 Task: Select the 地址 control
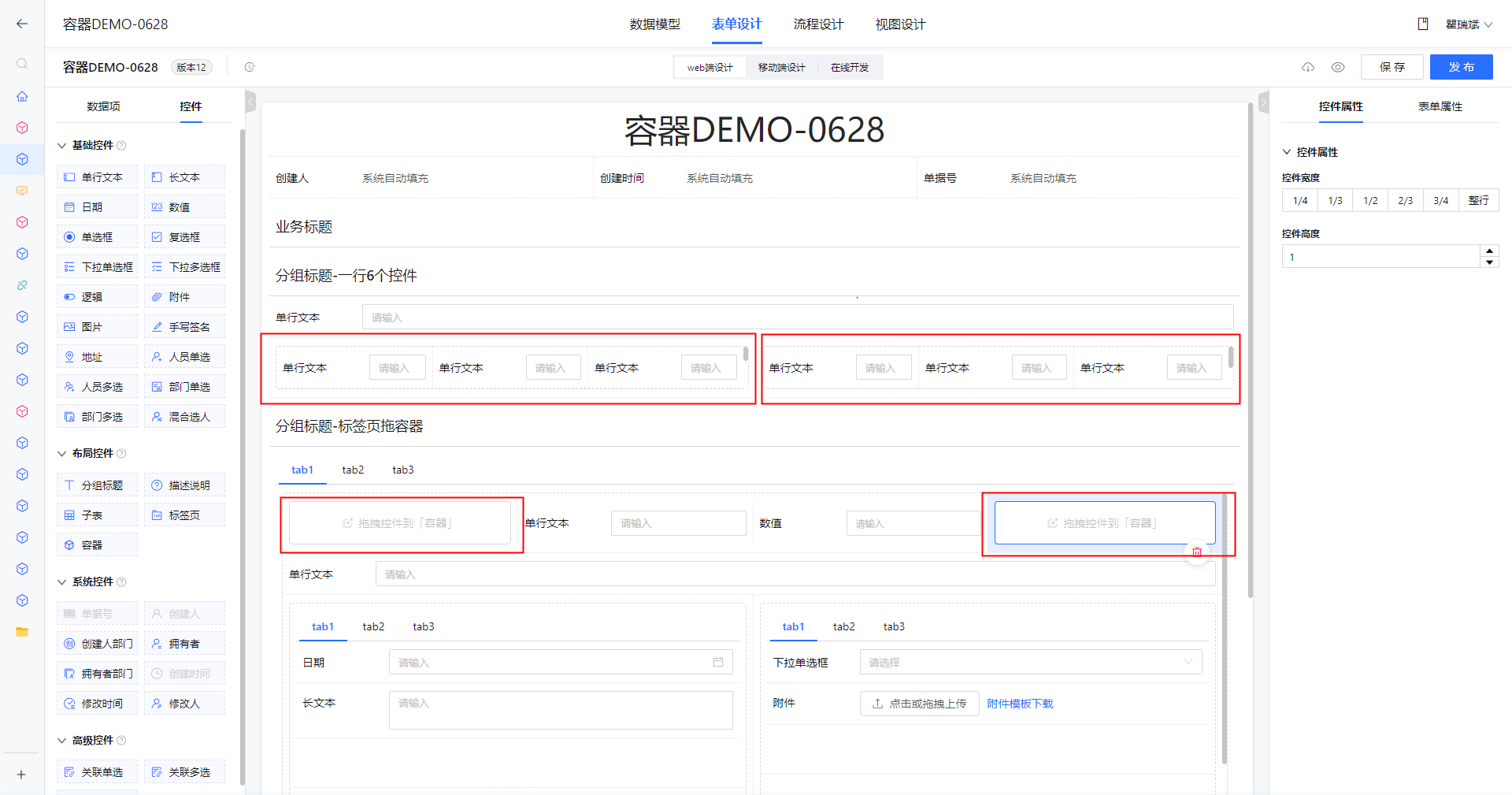tap(97, 357)
